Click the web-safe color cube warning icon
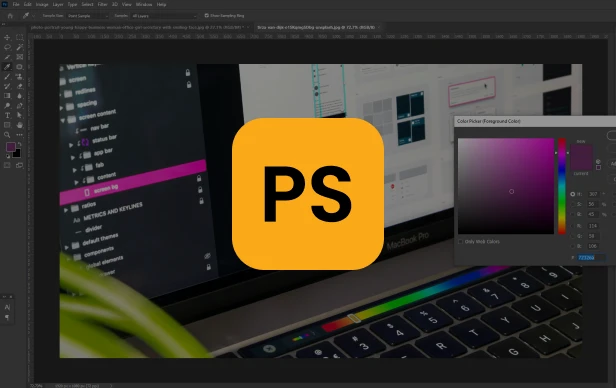 pos(598,161)
